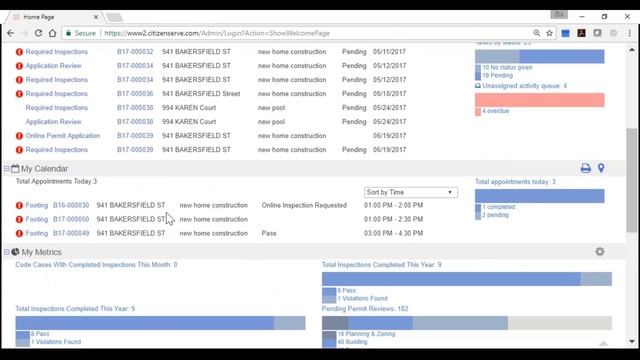Collapse the My Metrics section
This screenshot has height=360, width=640.
(x=7, y=252)
